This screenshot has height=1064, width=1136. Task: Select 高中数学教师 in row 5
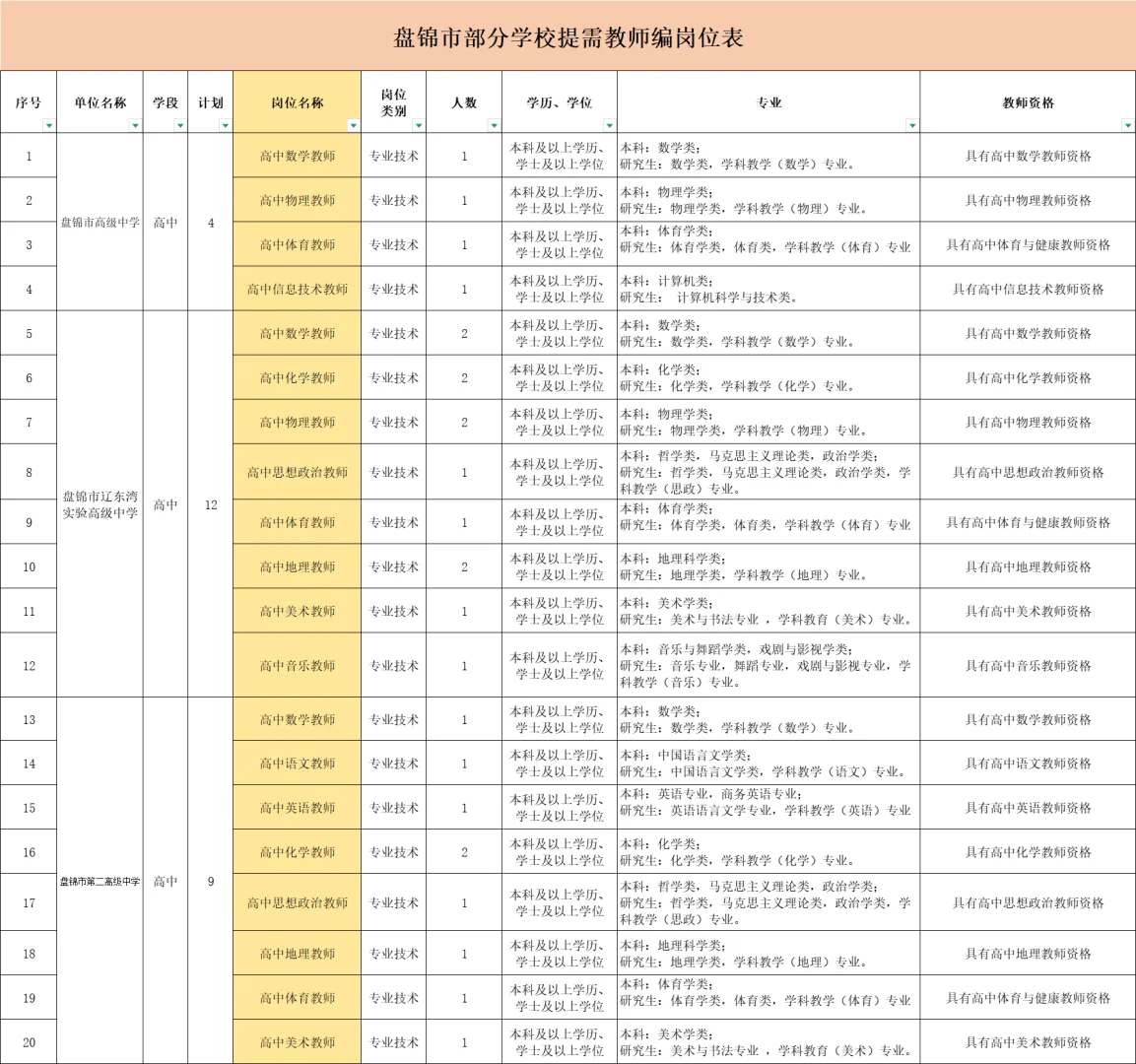tap(297, 333)
